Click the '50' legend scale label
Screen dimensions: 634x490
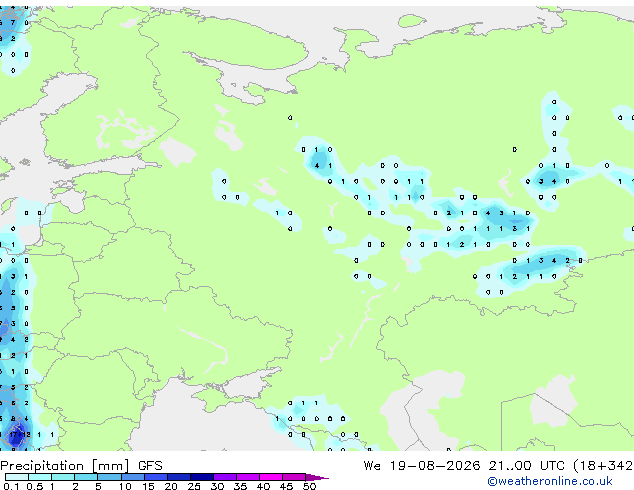309,486
